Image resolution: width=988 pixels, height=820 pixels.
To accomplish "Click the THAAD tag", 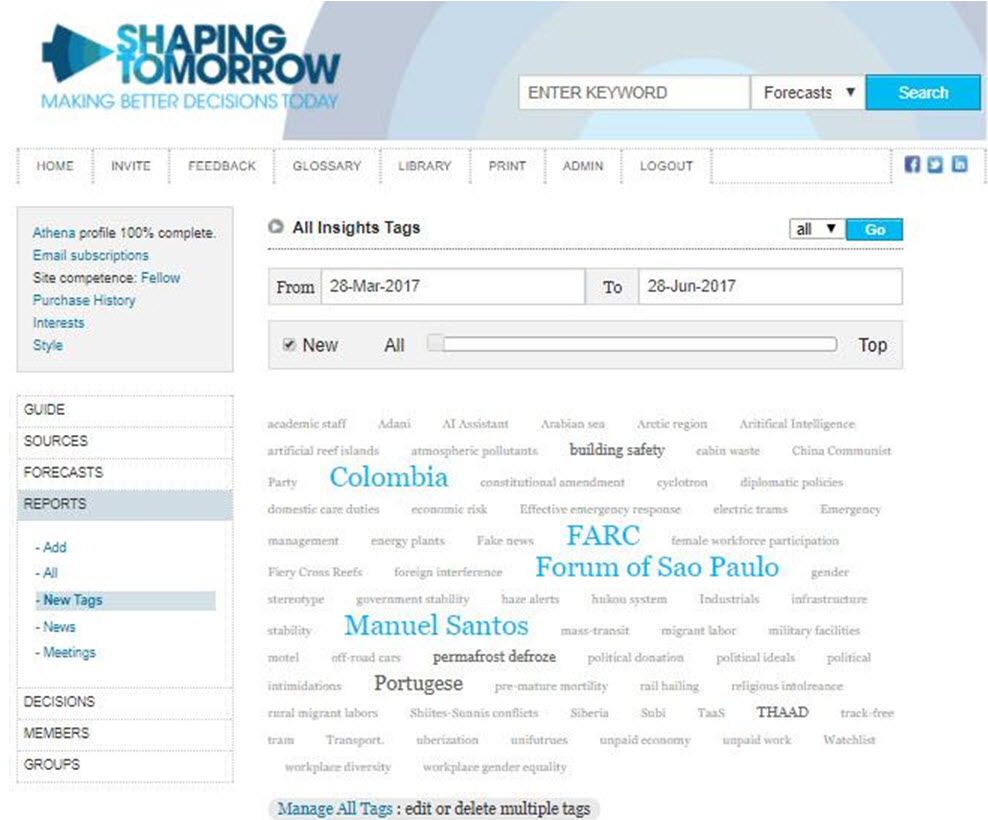I will click(783, 712).
